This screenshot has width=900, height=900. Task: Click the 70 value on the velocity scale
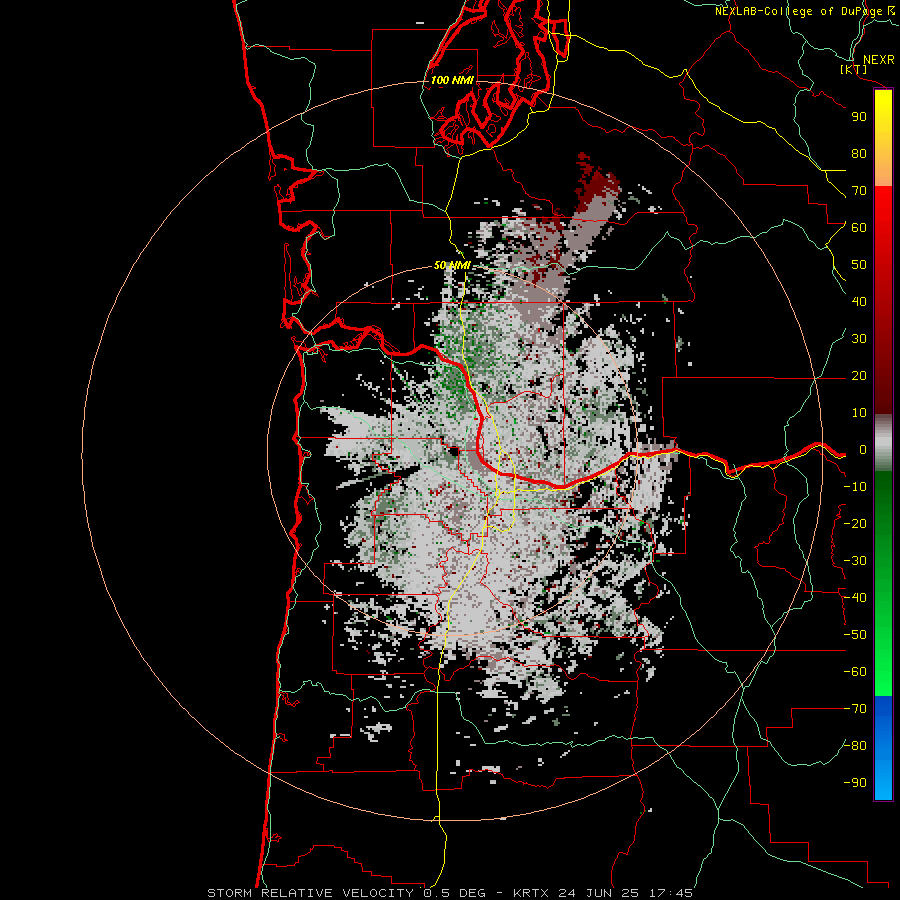click(x=859, y=191)
